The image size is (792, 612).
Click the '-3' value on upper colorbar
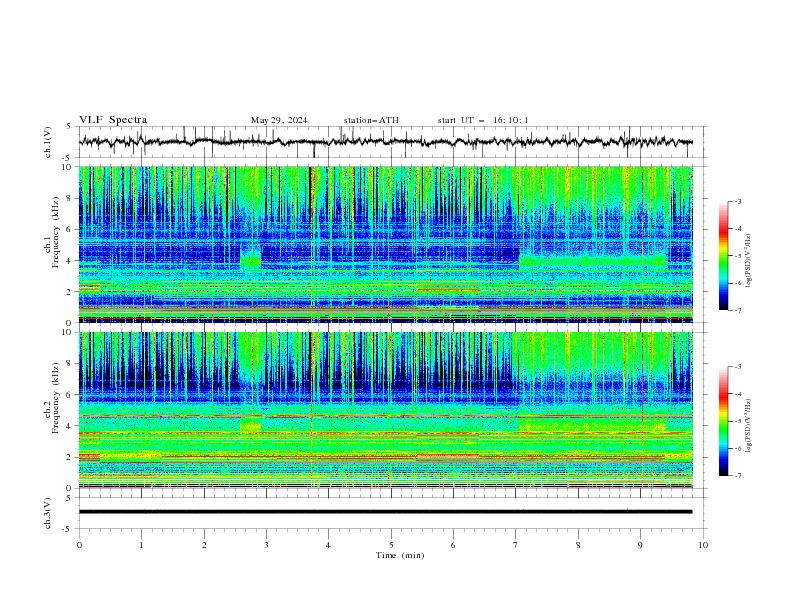(x=738, y=201)
